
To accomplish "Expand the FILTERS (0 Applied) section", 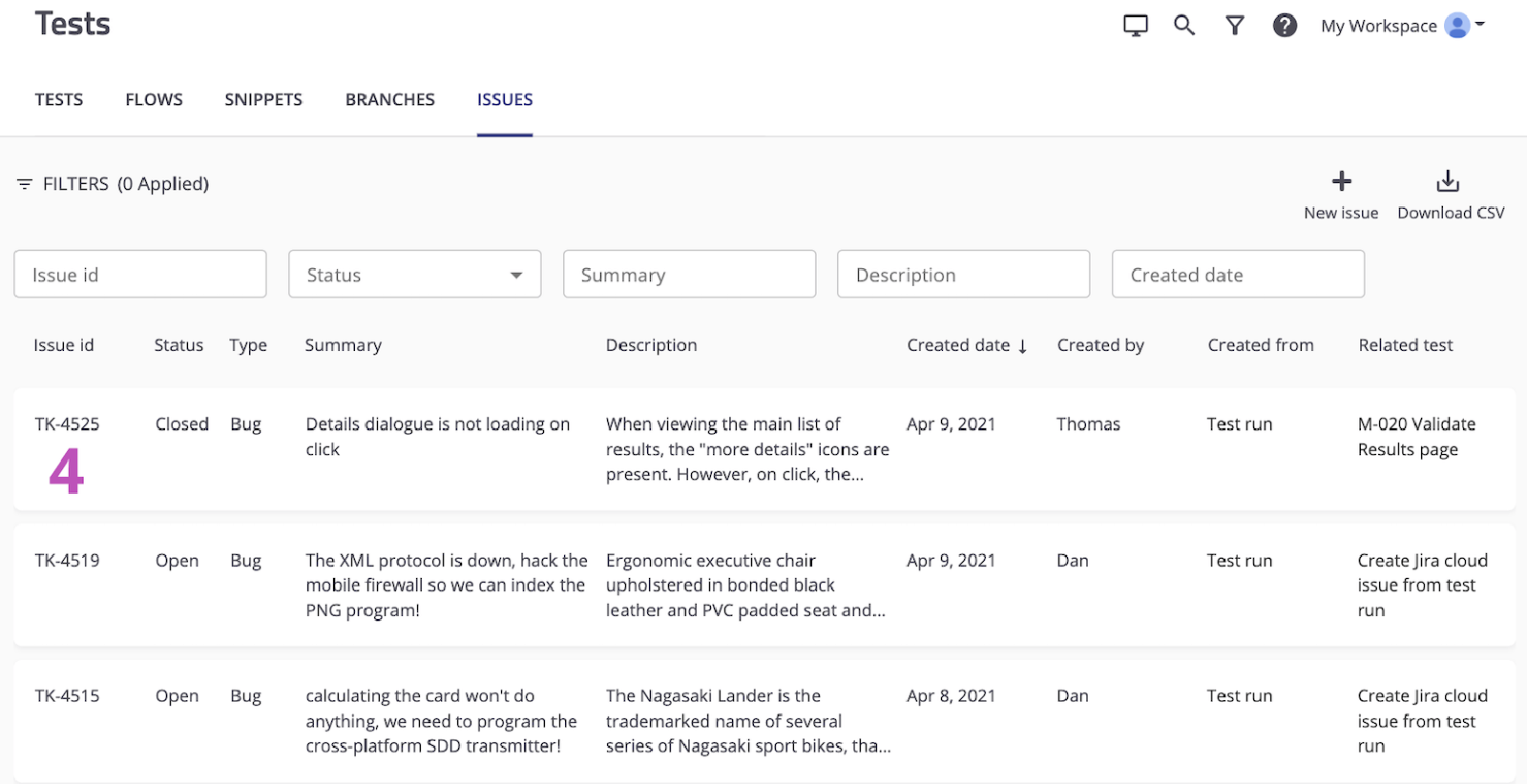I will point(125,184).
